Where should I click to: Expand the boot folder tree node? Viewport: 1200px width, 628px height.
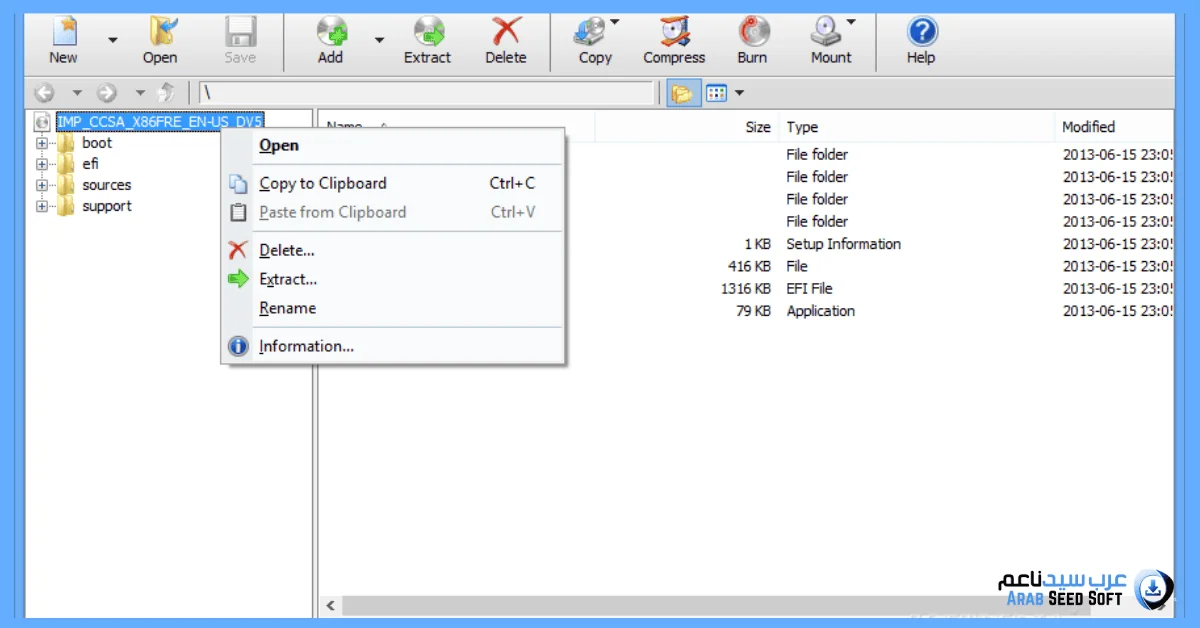42,143
